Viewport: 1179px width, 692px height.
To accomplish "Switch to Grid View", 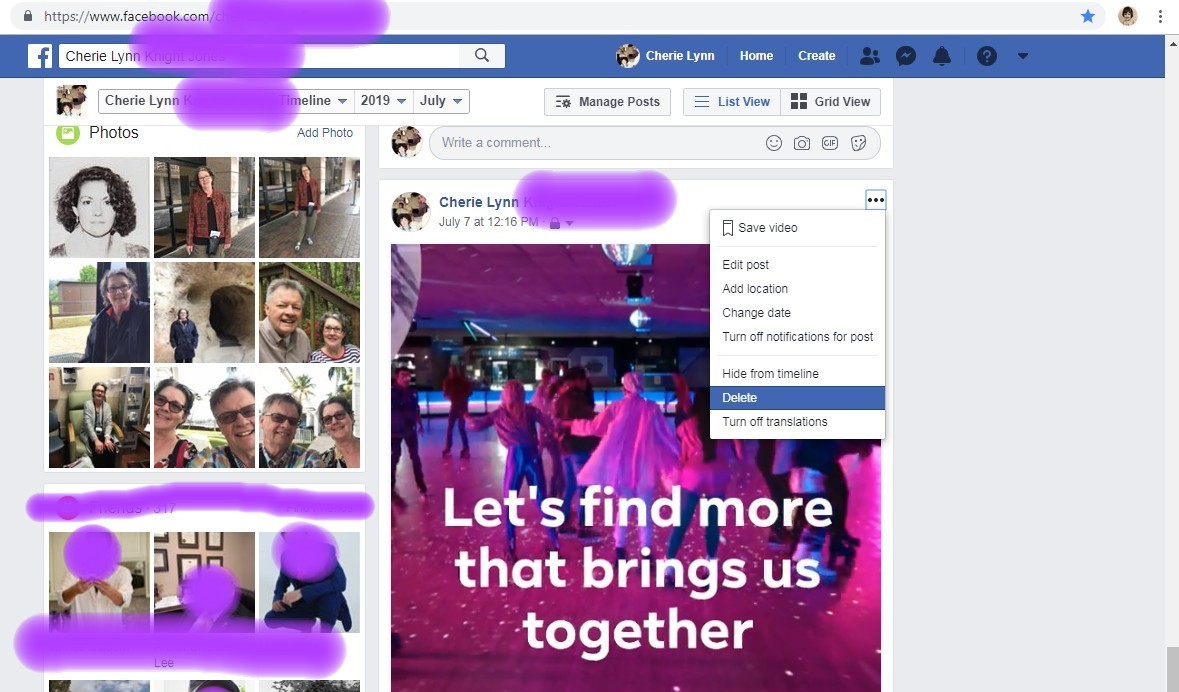I will point(830,102).
